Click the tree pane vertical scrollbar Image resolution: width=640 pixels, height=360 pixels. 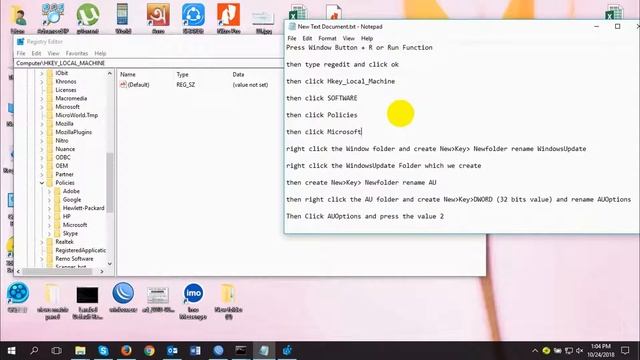coord(109,182)
